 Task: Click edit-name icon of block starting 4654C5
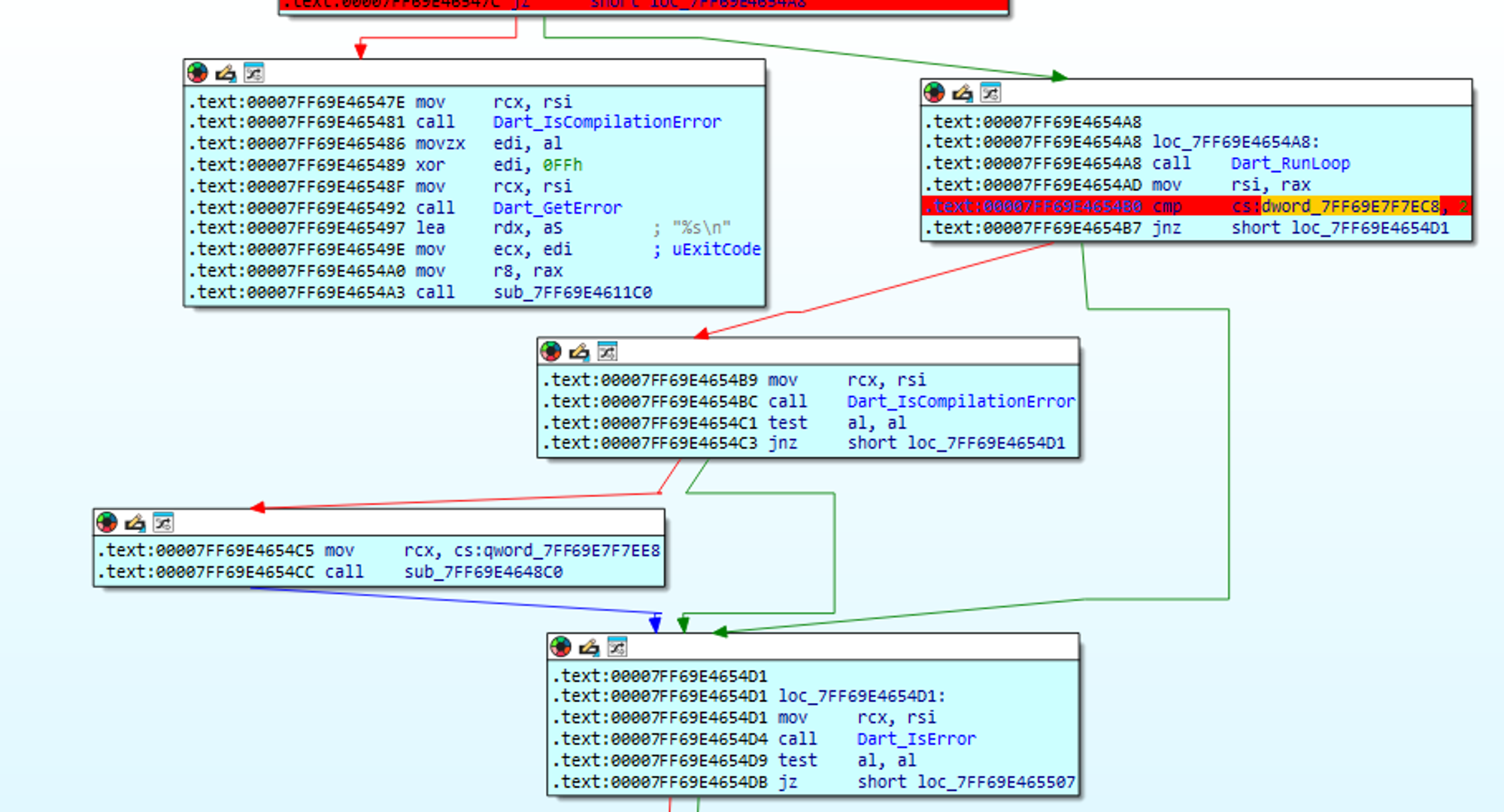(x=135, y=522)
